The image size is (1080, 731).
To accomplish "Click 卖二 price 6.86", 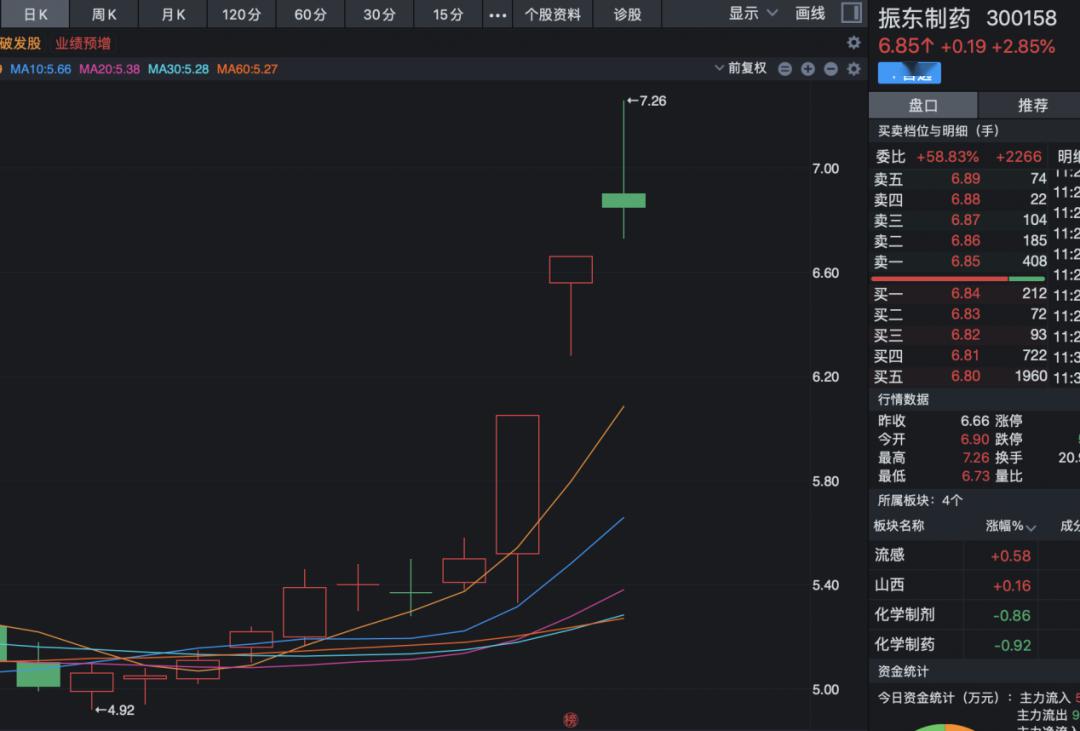I will [x=966, y=241].
